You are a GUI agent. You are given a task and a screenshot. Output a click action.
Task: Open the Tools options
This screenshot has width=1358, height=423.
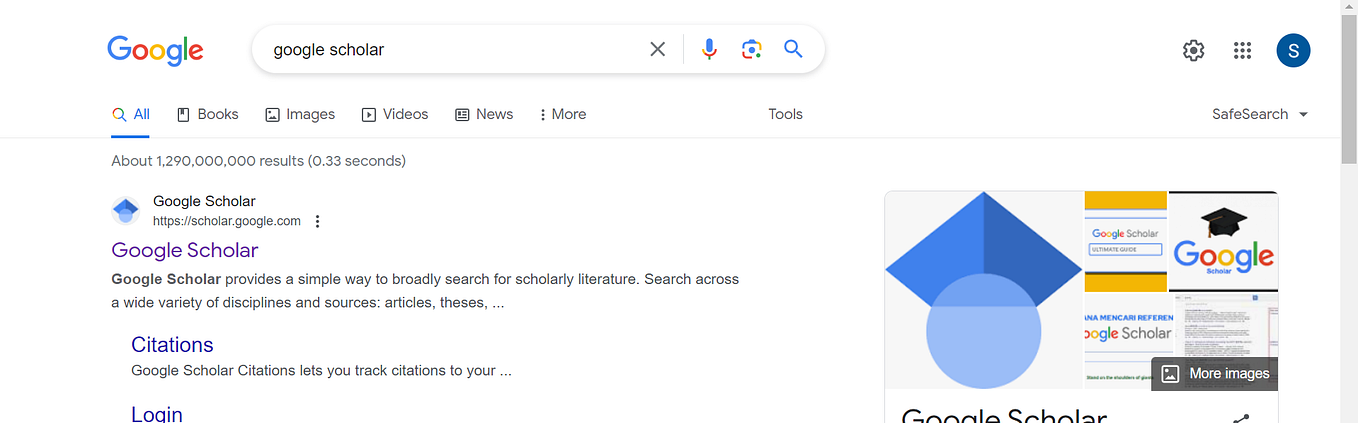[x=785, y=114]
